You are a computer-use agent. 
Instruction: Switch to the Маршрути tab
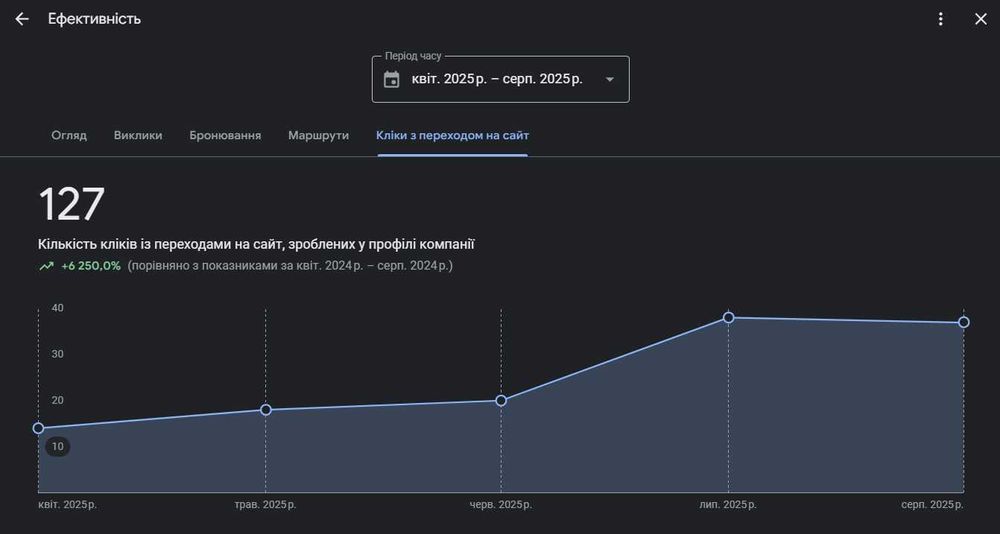click(x=318, y=135)
